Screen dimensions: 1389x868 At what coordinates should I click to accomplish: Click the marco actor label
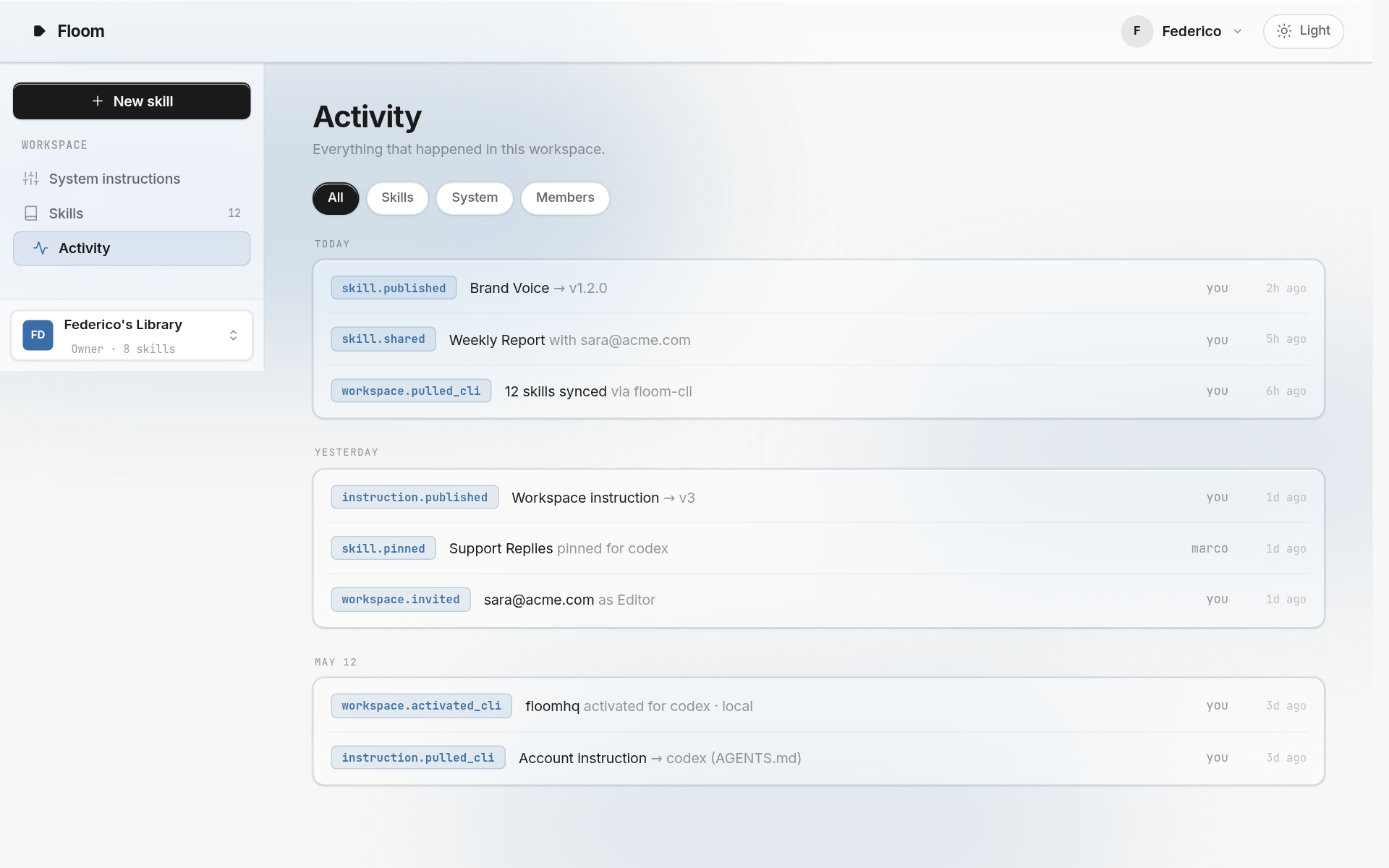coord(1210,548)
